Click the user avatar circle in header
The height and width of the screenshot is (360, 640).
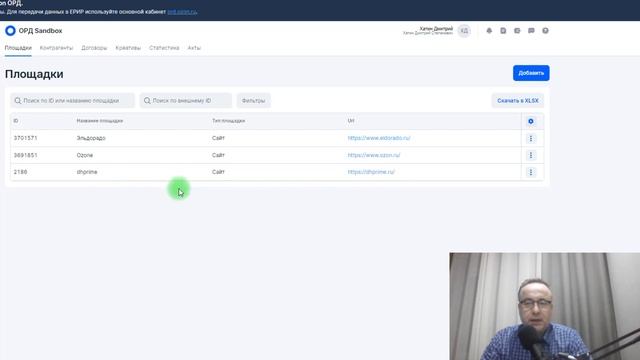(464, 31)
